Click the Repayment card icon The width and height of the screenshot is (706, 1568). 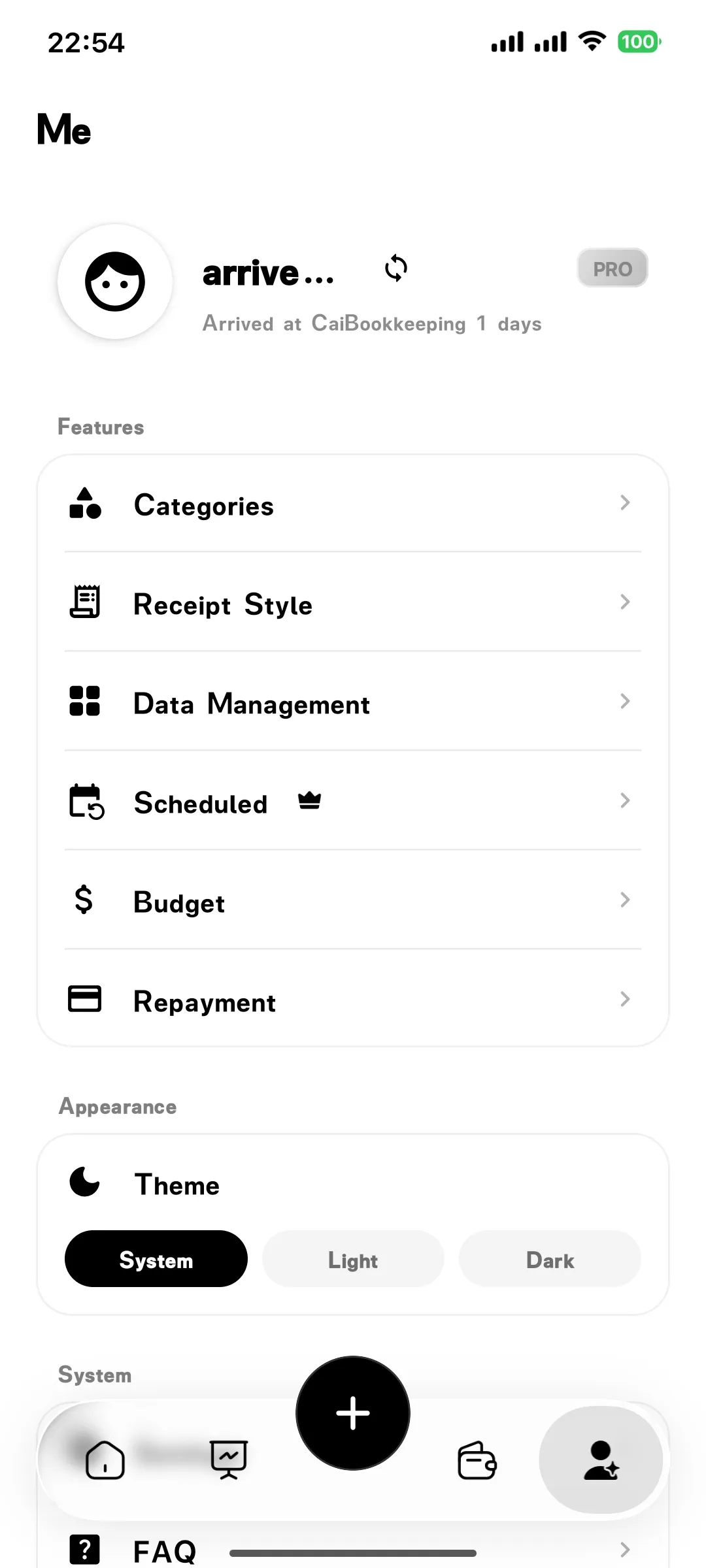coord(85,999)
